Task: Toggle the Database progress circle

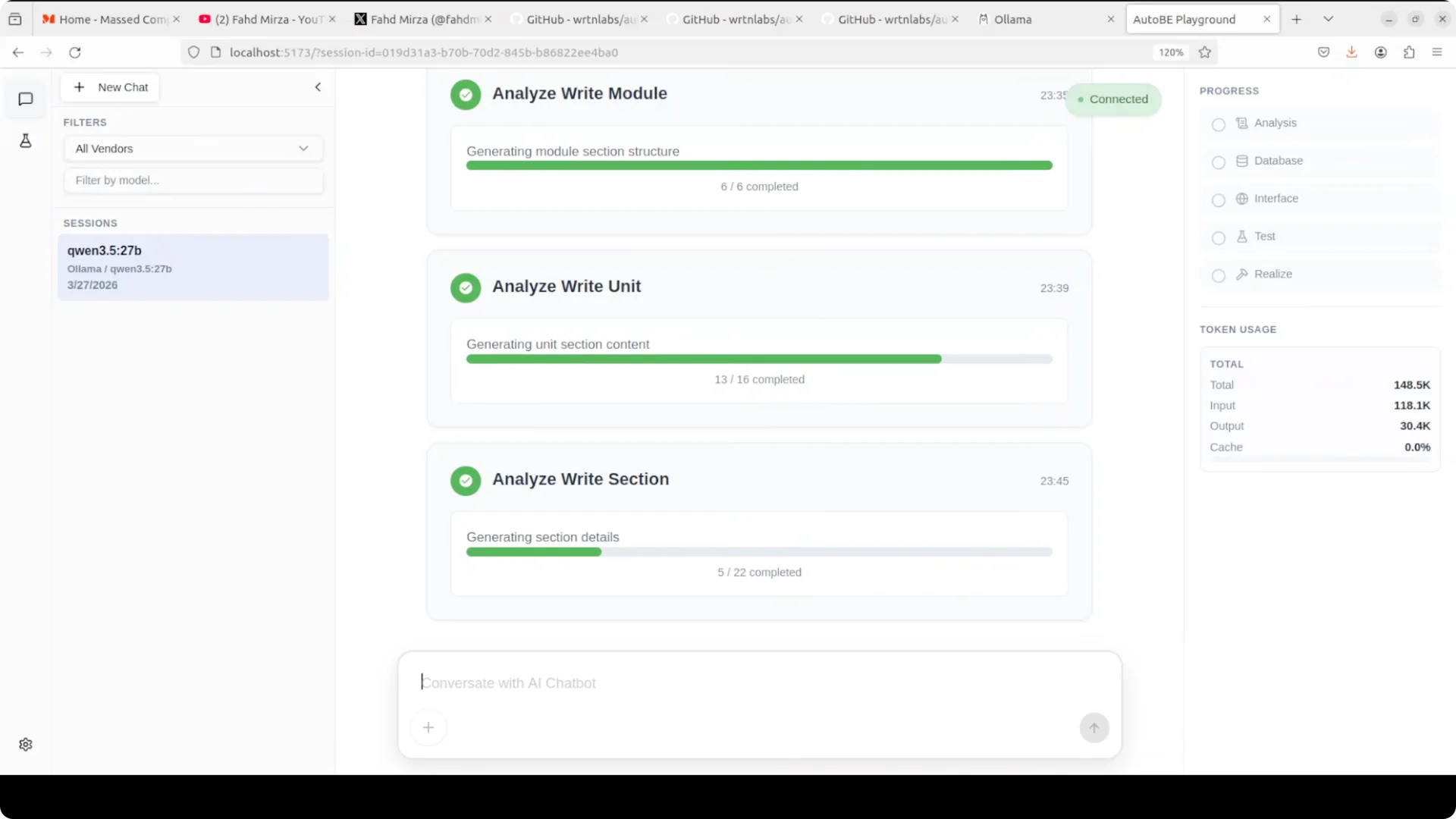Action: click(x=1219, y=162)
